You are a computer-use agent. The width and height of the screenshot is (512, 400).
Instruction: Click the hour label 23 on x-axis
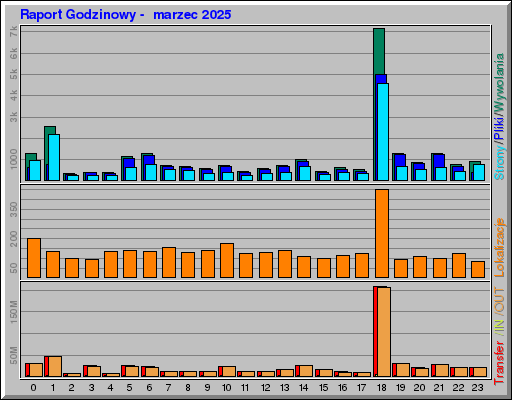tap(477, 388)
